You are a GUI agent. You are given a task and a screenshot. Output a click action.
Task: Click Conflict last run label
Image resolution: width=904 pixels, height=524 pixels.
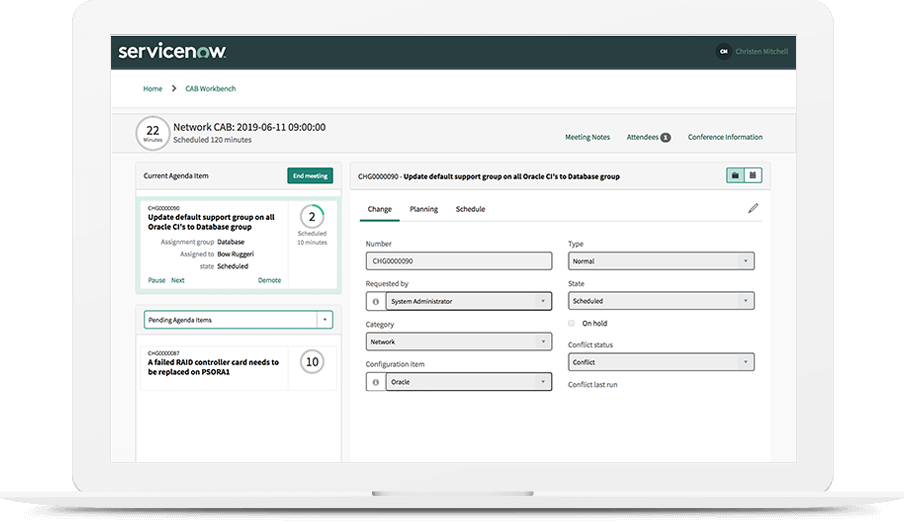coord(592,384)
